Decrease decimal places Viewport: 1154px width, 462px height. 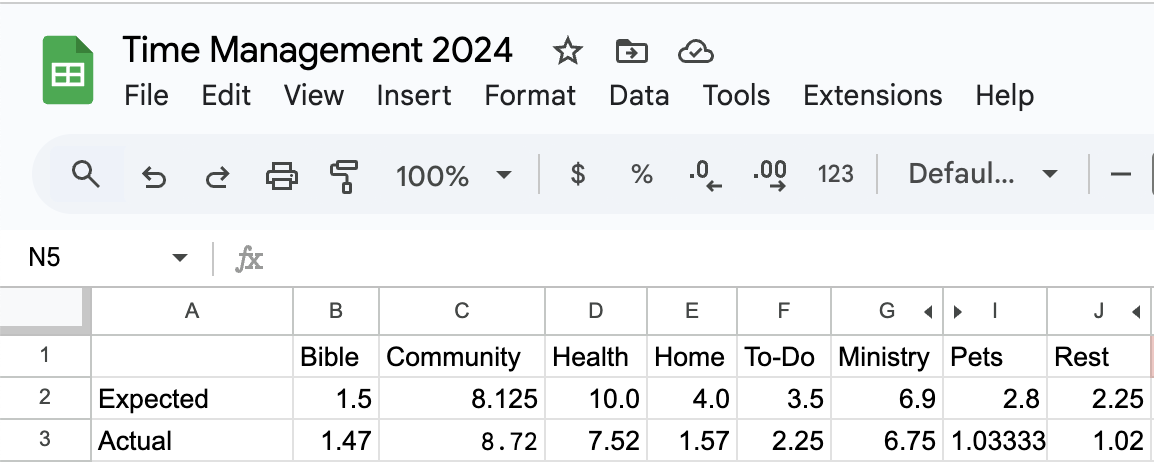(705, 176)
